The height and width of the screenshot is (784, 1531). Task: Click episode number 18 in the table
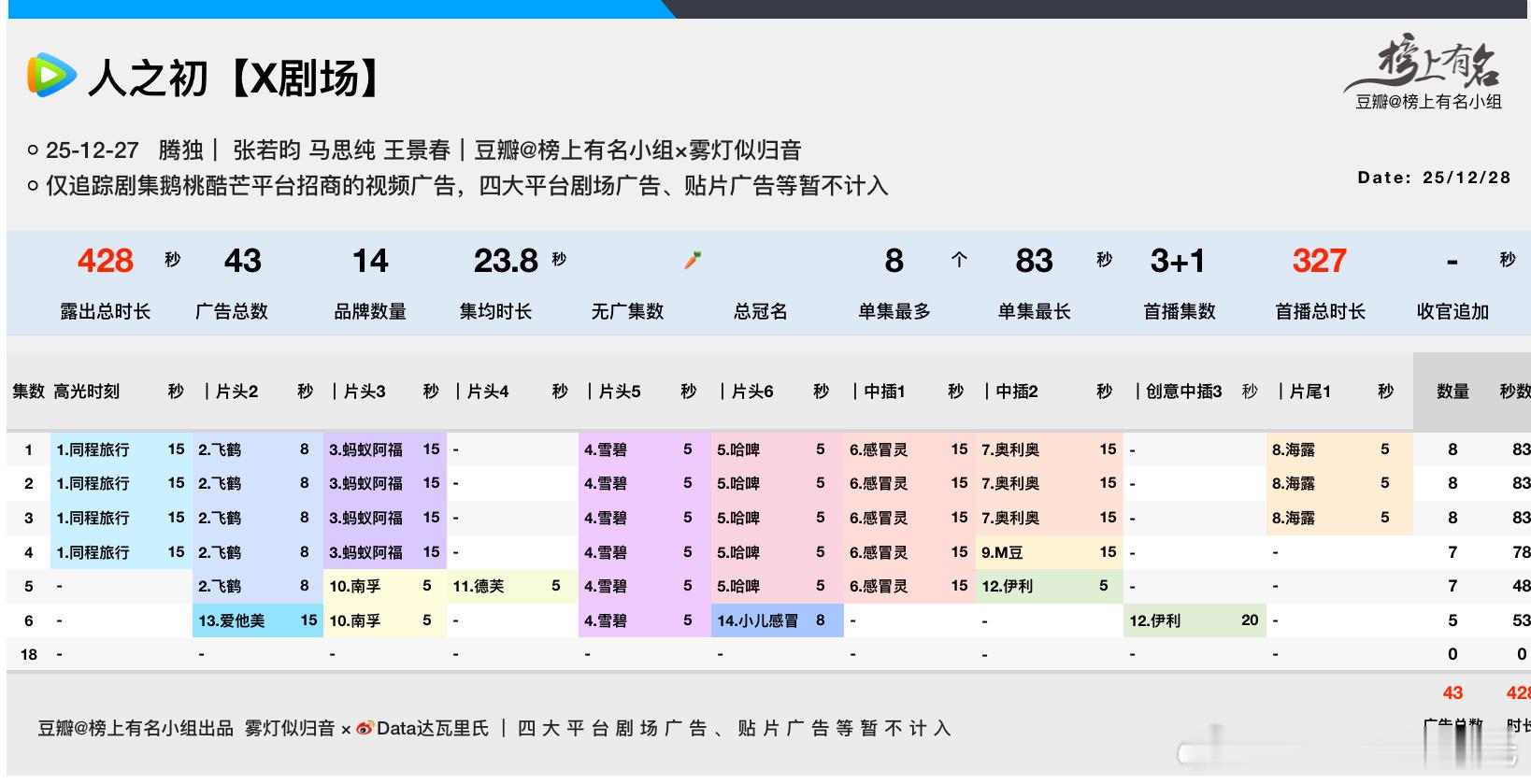coord(29,654)
